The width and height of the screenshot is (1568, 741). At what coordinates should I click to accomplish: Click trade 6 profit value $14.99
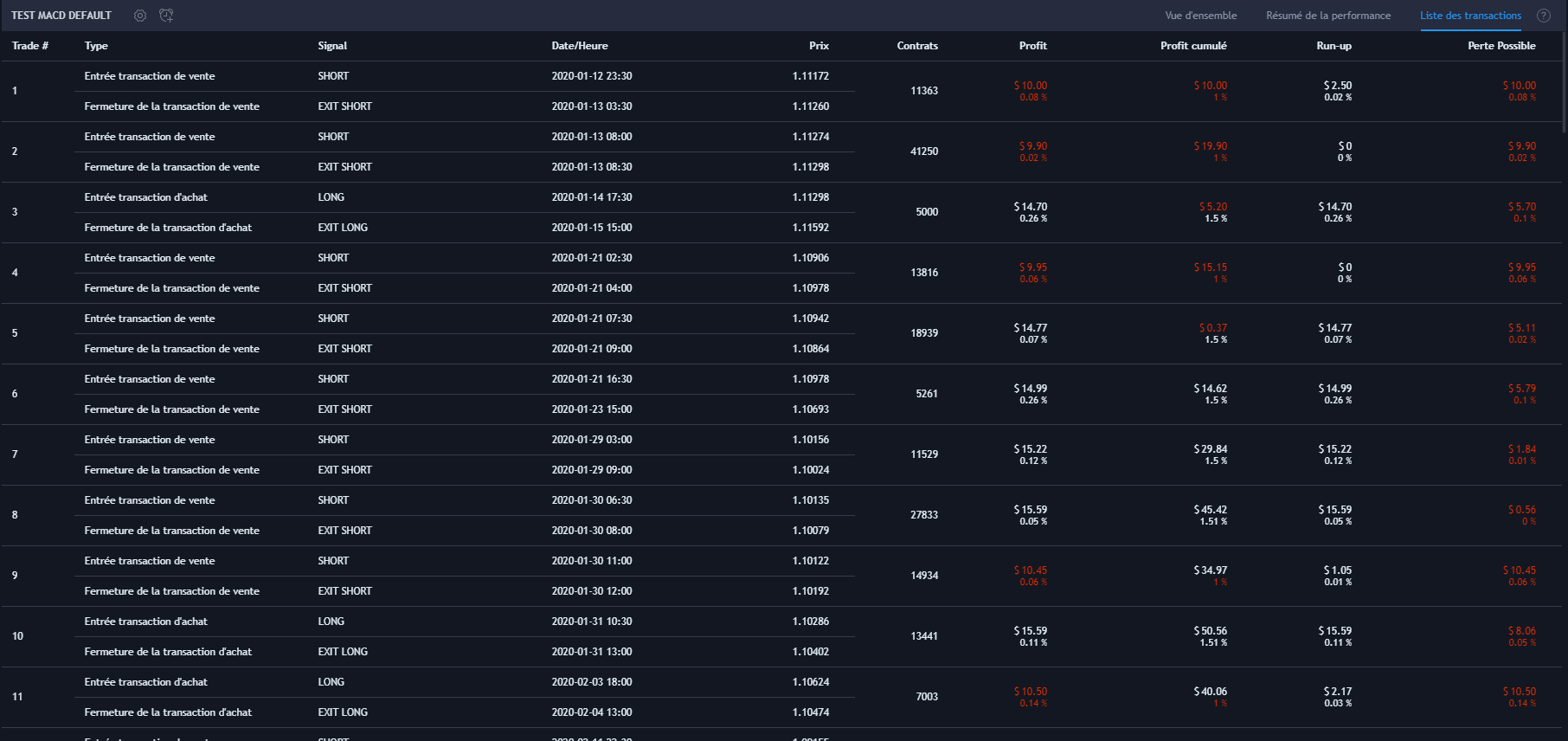(x=1030, y=389)
